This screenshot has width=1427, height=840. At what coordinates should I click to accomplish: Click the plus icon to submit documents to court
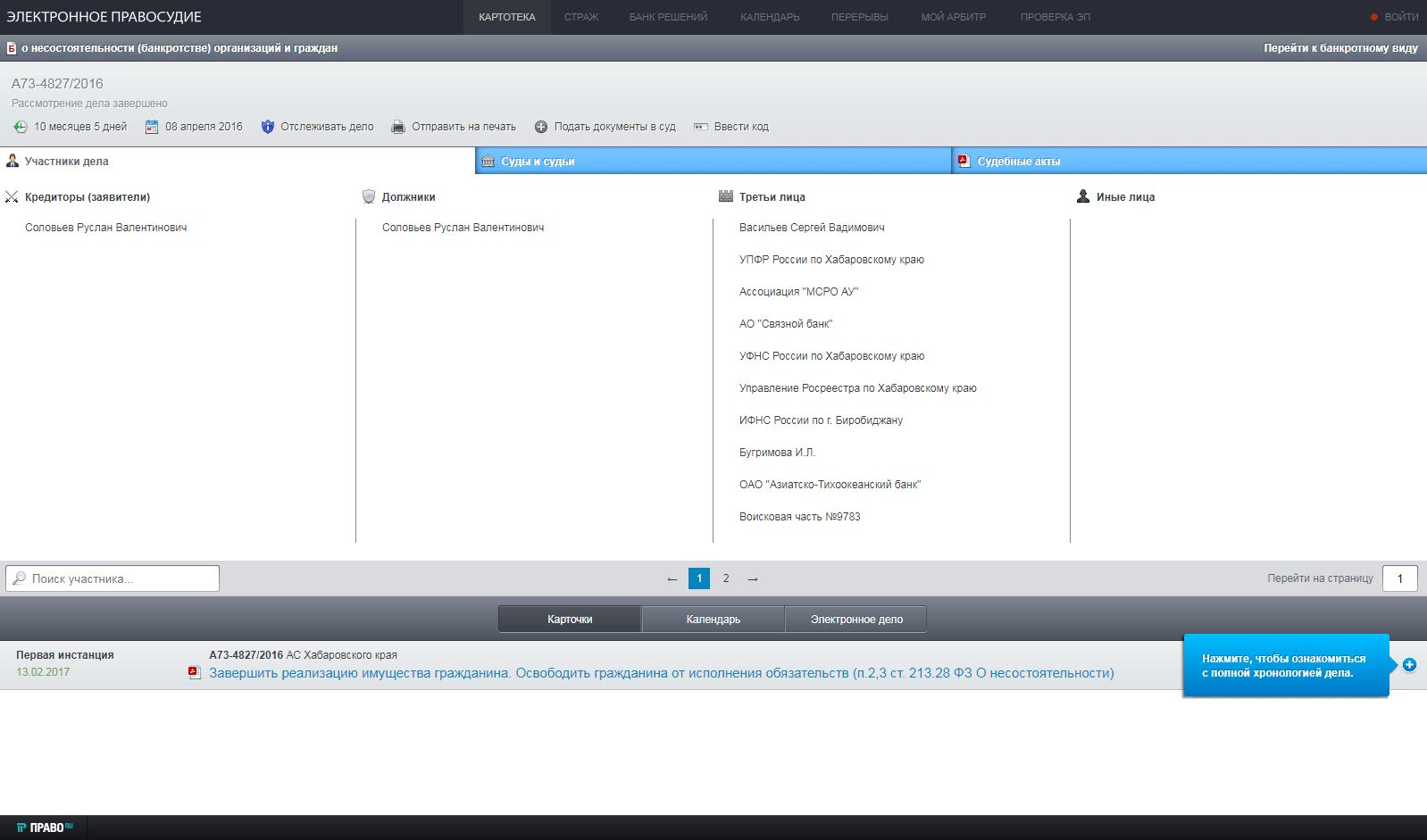point(541,127)
